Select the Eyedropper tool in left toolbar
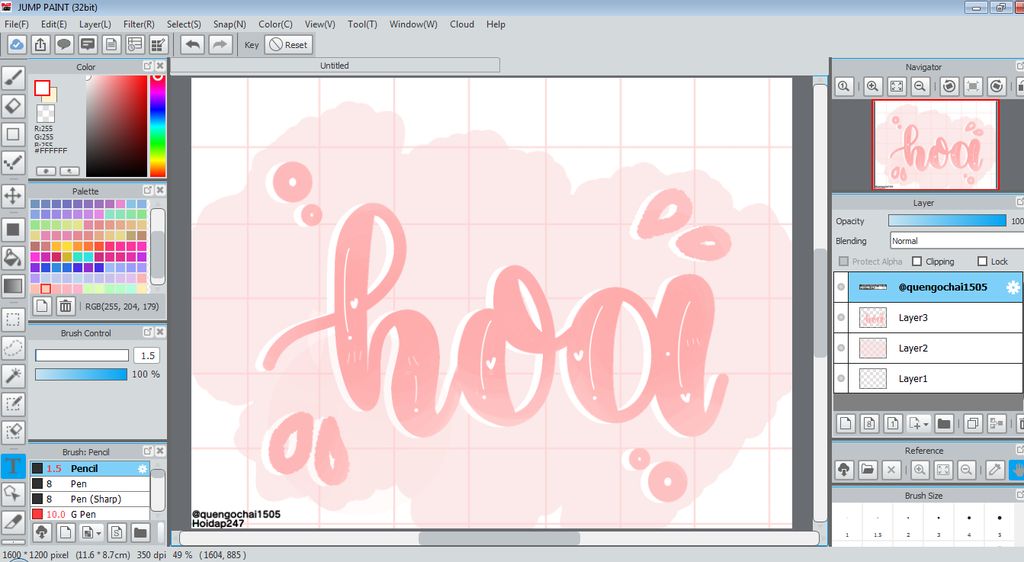Screen dimensions: 1024x562 click(13, 522)
